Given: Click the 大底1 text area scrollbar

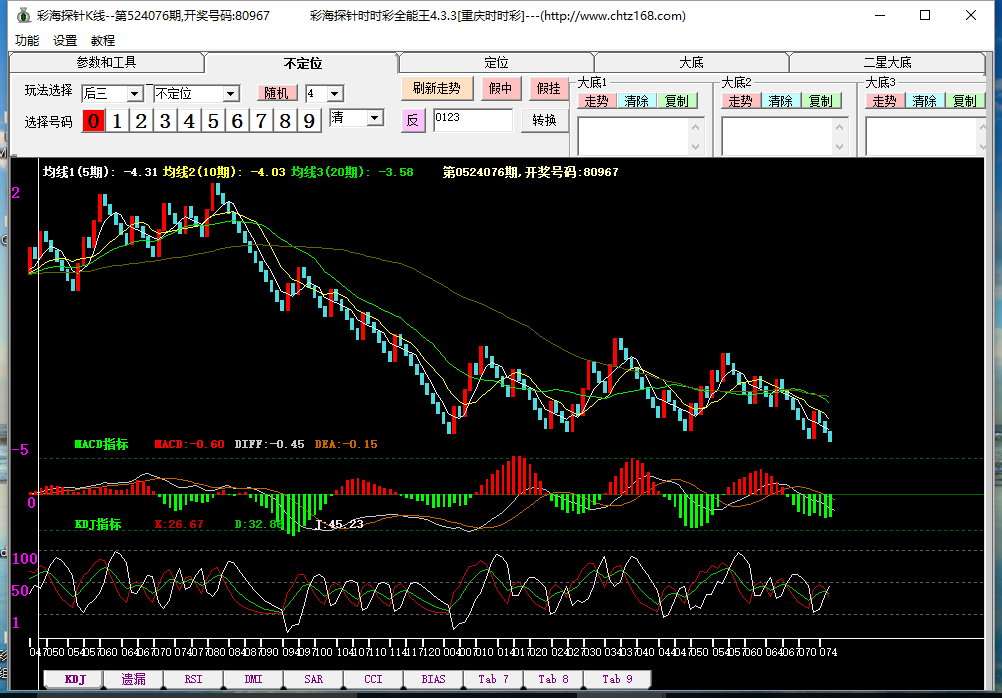Looking at the screenshot, I should click(x=696, y=137).
